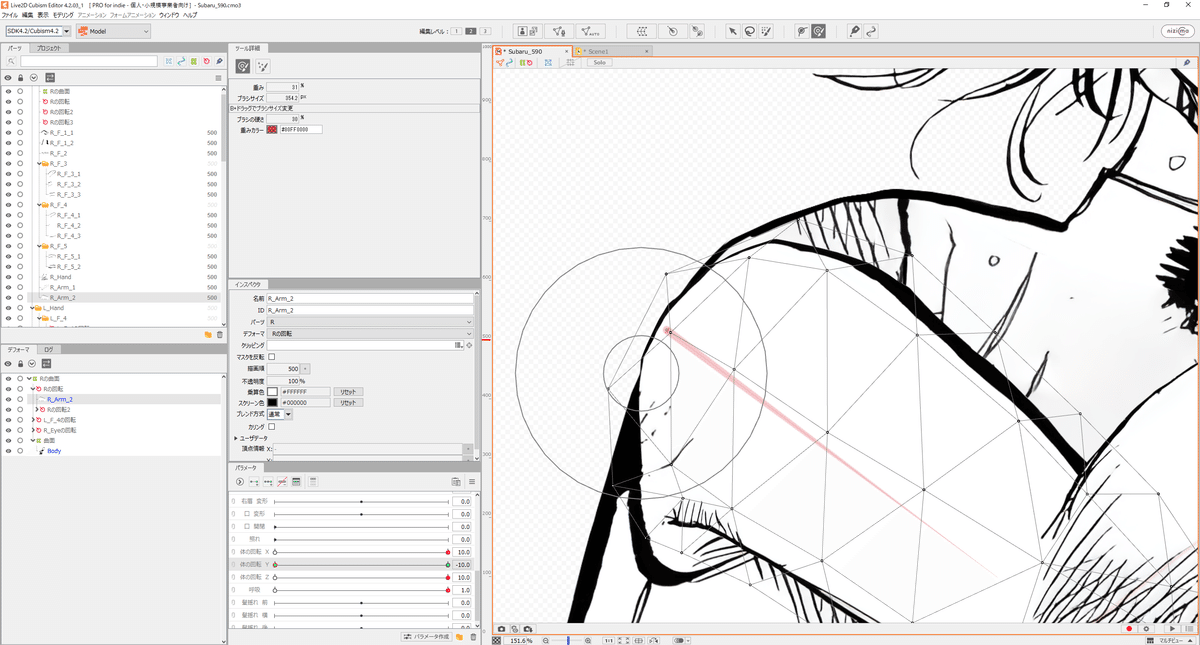The width and height of the screenshot is (1200, 645).
Task: Reset the multiply color with its reset button
Action: click(x=347, y=392)
